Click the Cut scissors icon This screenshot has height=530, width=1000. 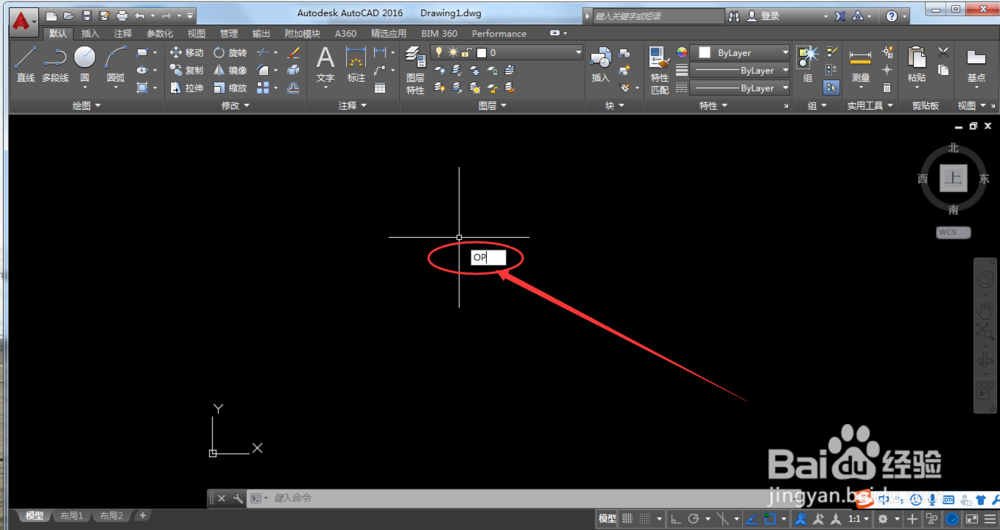pos(943,52)
